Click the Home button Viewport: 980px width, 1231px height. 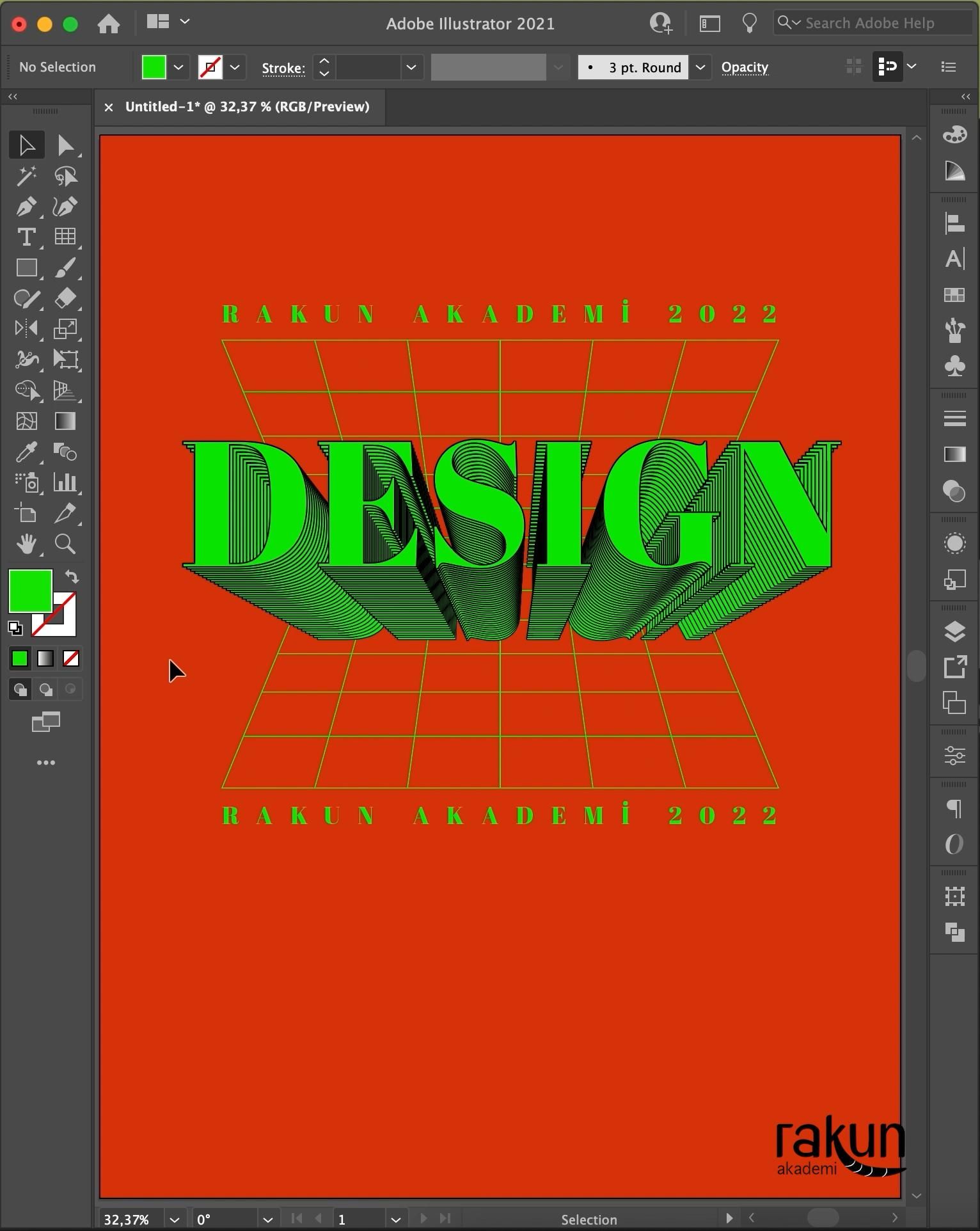click(x=109, y=24)
